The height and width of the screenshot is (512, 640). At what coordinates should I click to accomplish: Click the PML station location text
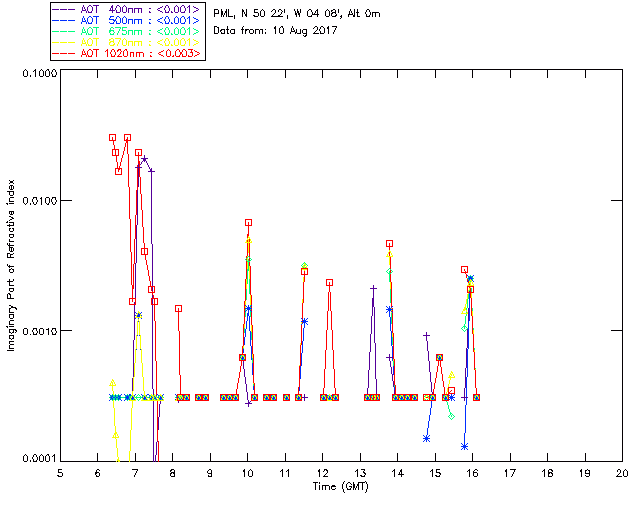click(x=297, y=14)
